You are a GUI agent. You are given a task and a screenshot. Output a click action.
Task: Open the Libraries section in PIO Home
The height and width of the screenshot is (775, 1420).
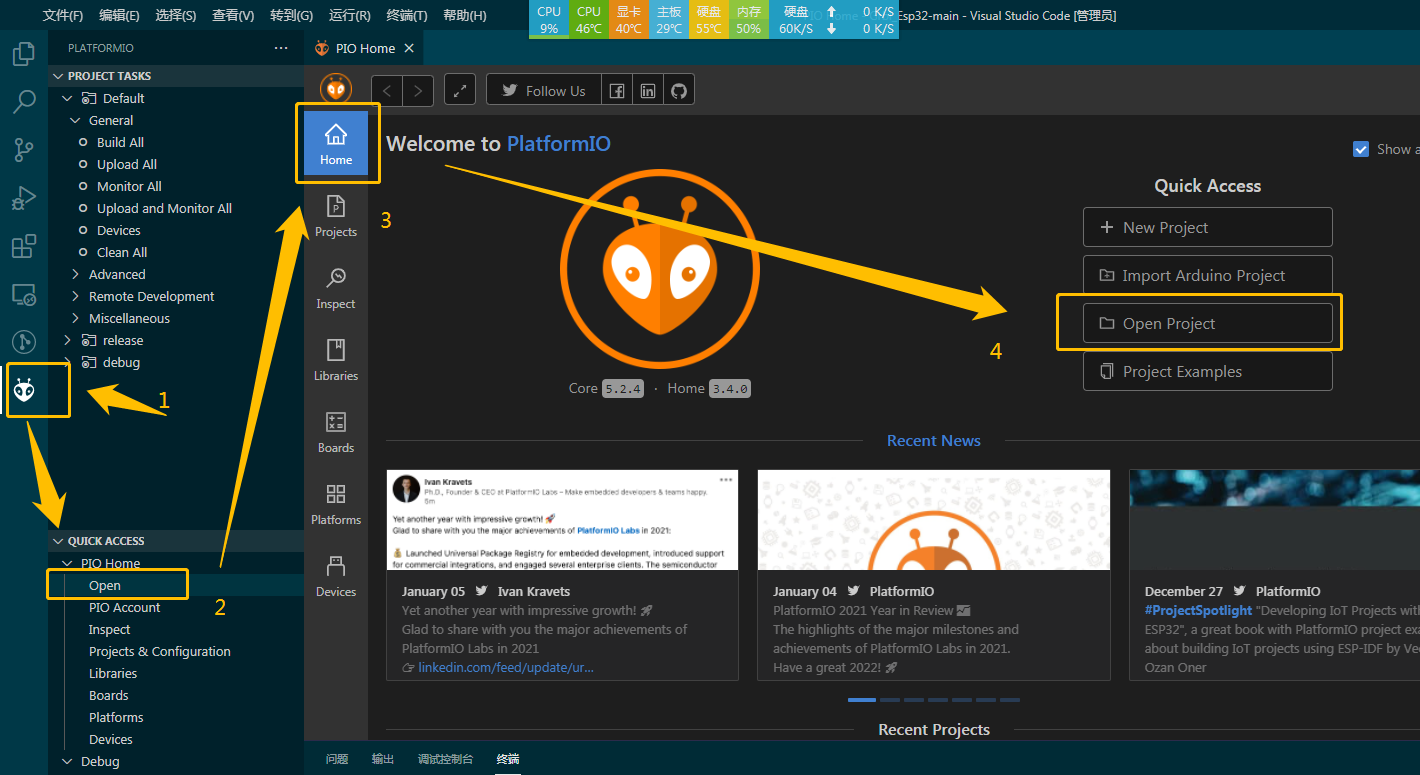336,360
